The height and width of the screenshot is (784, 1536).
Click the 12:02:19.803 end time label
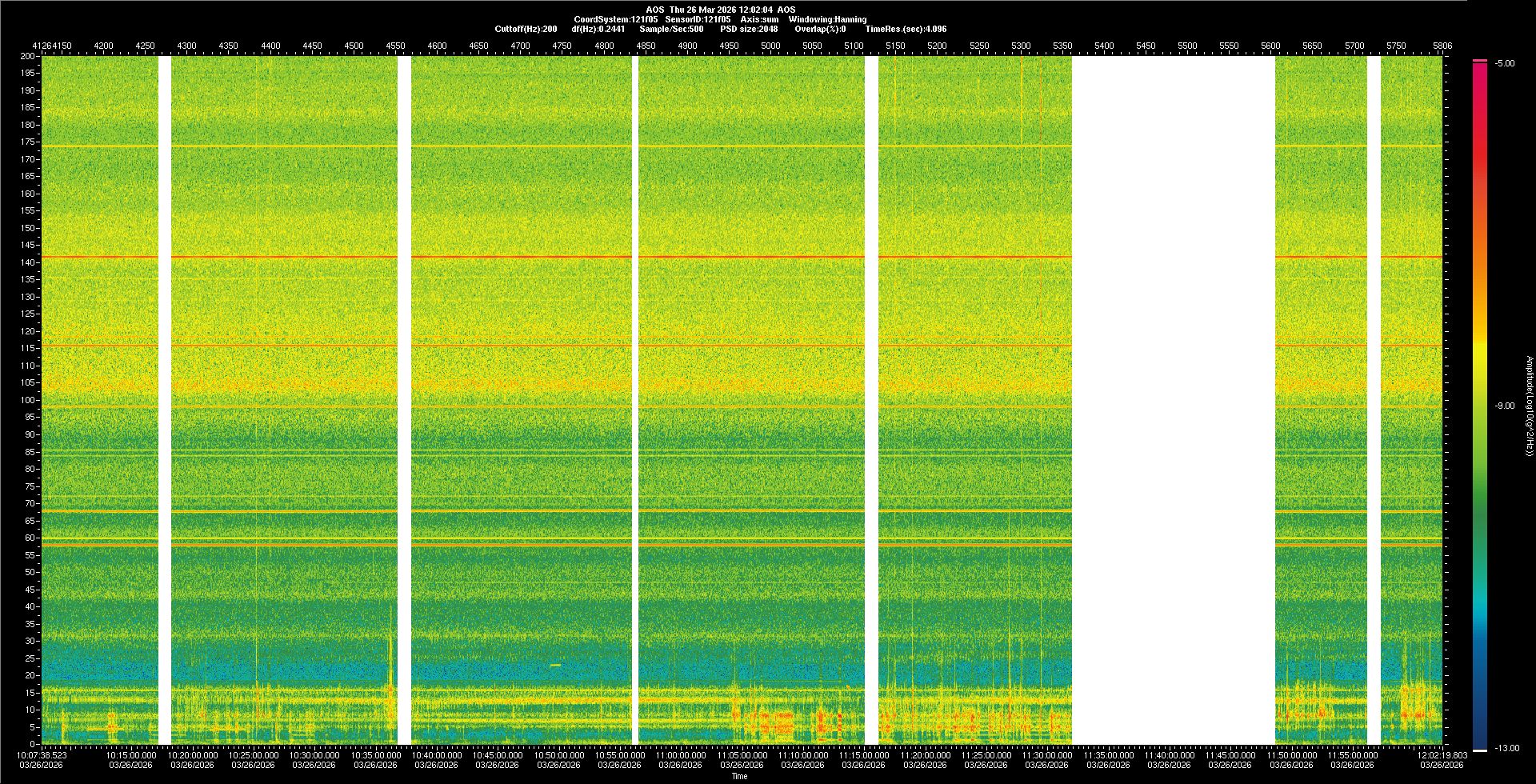tap(1442, 755)
